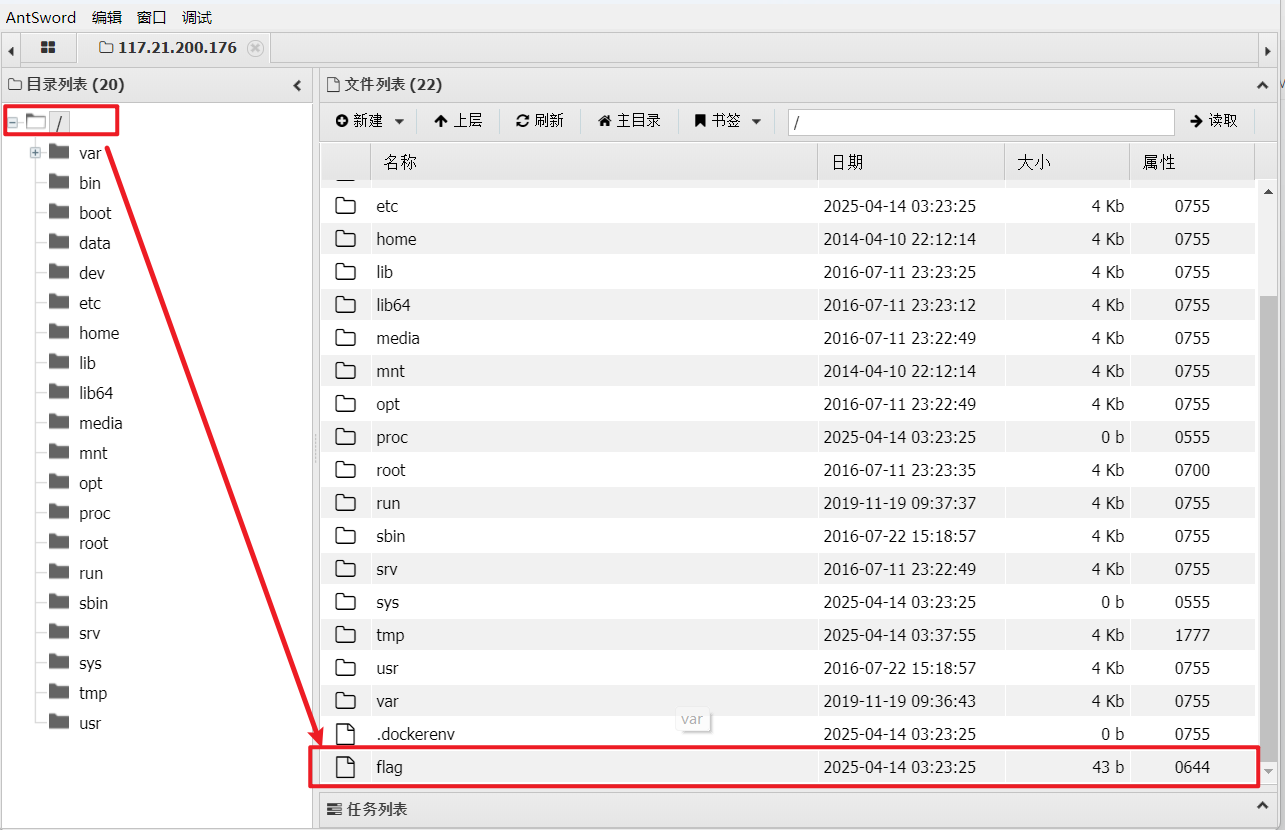Open the home grid tab icon
This screenshot has height=830, width=1285.
[47, 47]
